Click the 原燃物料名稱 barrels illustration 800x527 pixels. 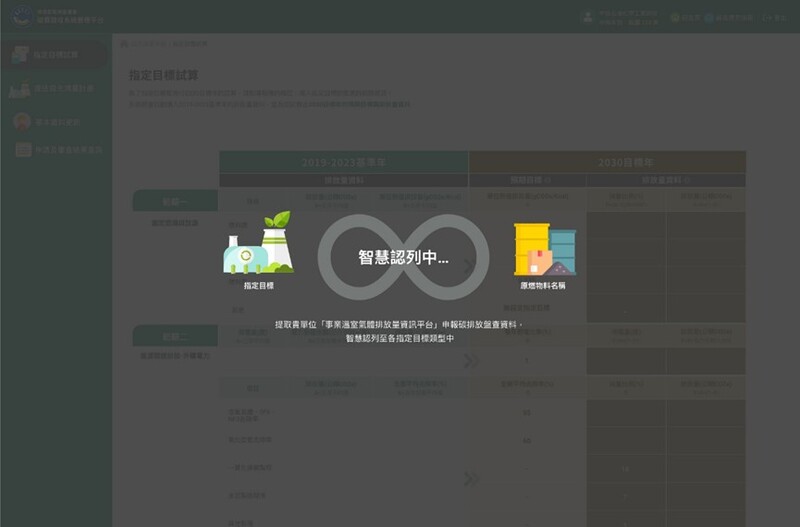[x=544, y=249]
